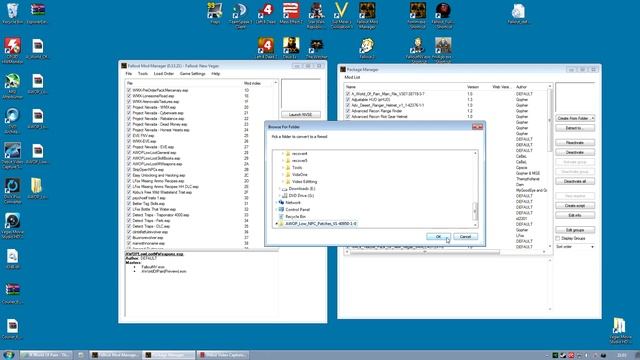The height and width of the screenshot is (360, 640).
Task: Select the Adv_Desert_Ranger_Helmet package row
Action: pyautogui.click(x=447, y=105)
